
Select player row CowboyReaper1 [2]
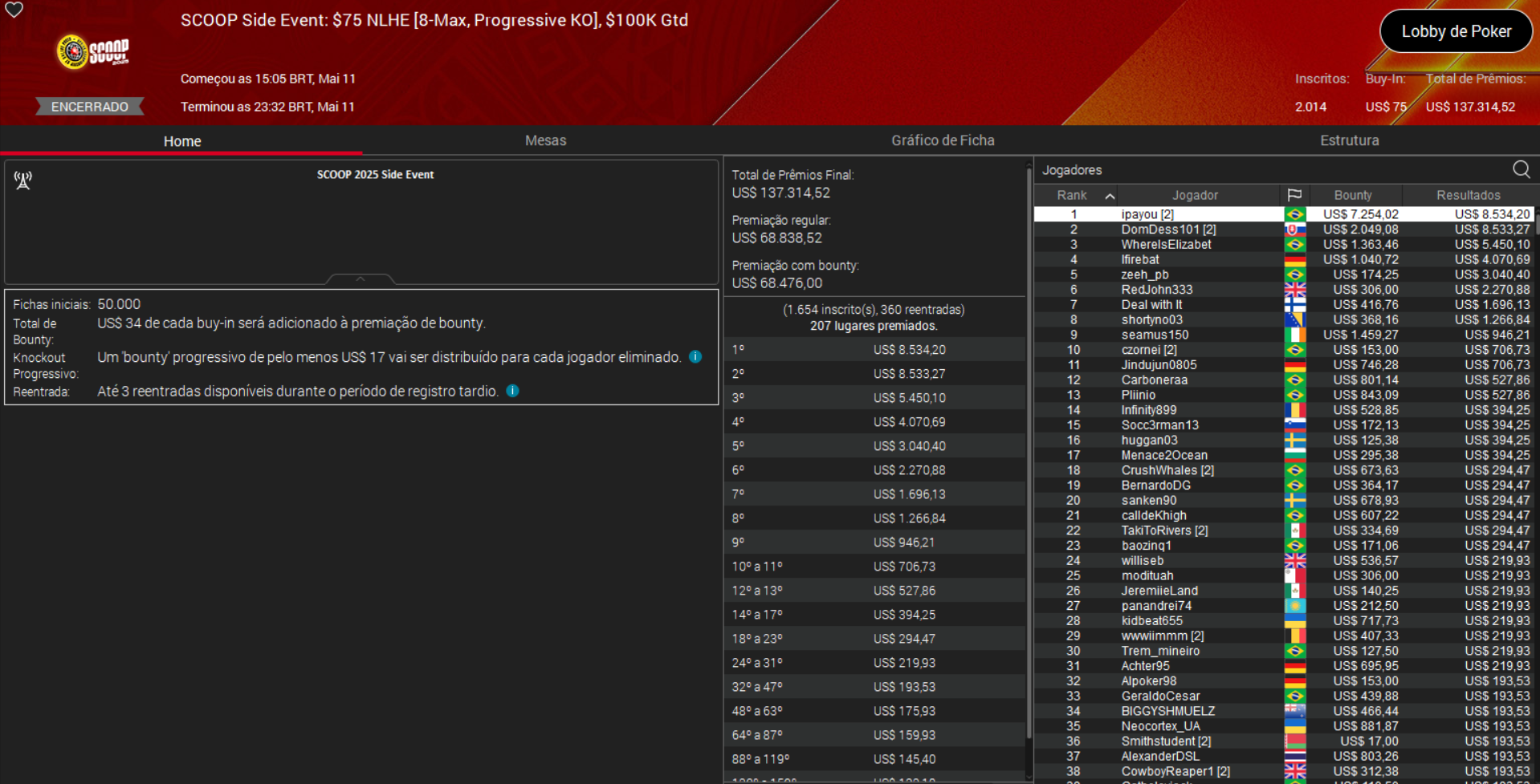(x=1284, y=771)
